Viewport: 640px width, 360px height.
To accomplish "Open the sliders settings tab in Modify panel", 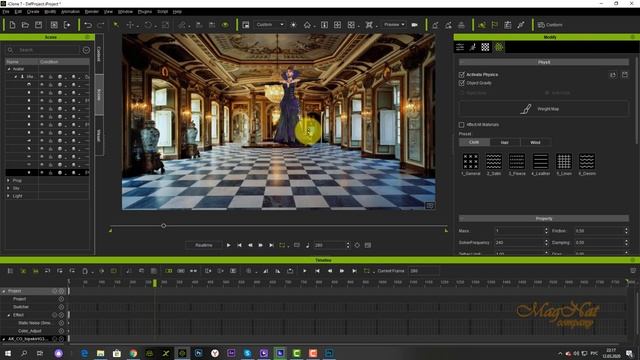I will [x=460, y=47].
